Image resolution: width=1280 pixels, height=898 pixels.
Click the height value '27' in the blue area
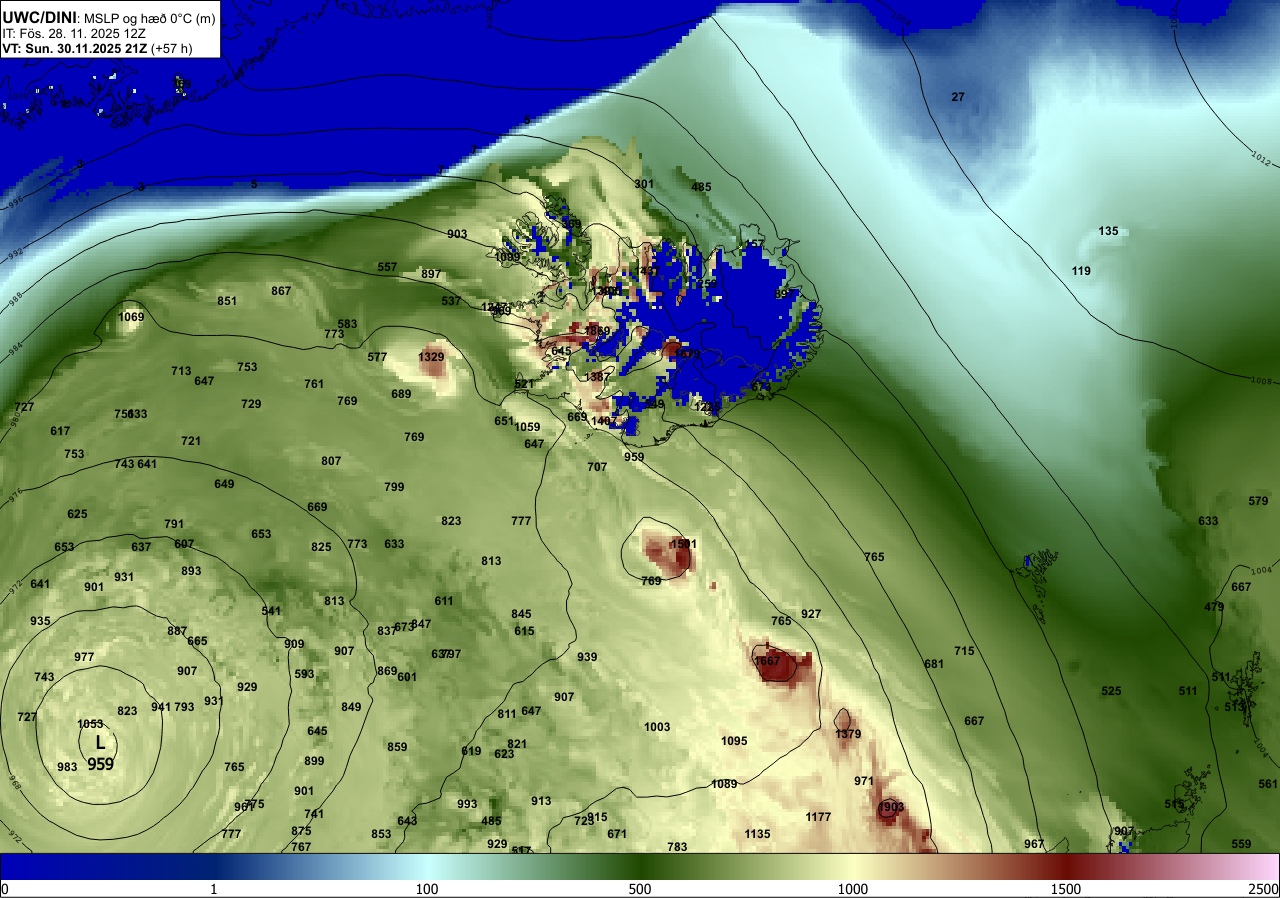tap(958, 97)
